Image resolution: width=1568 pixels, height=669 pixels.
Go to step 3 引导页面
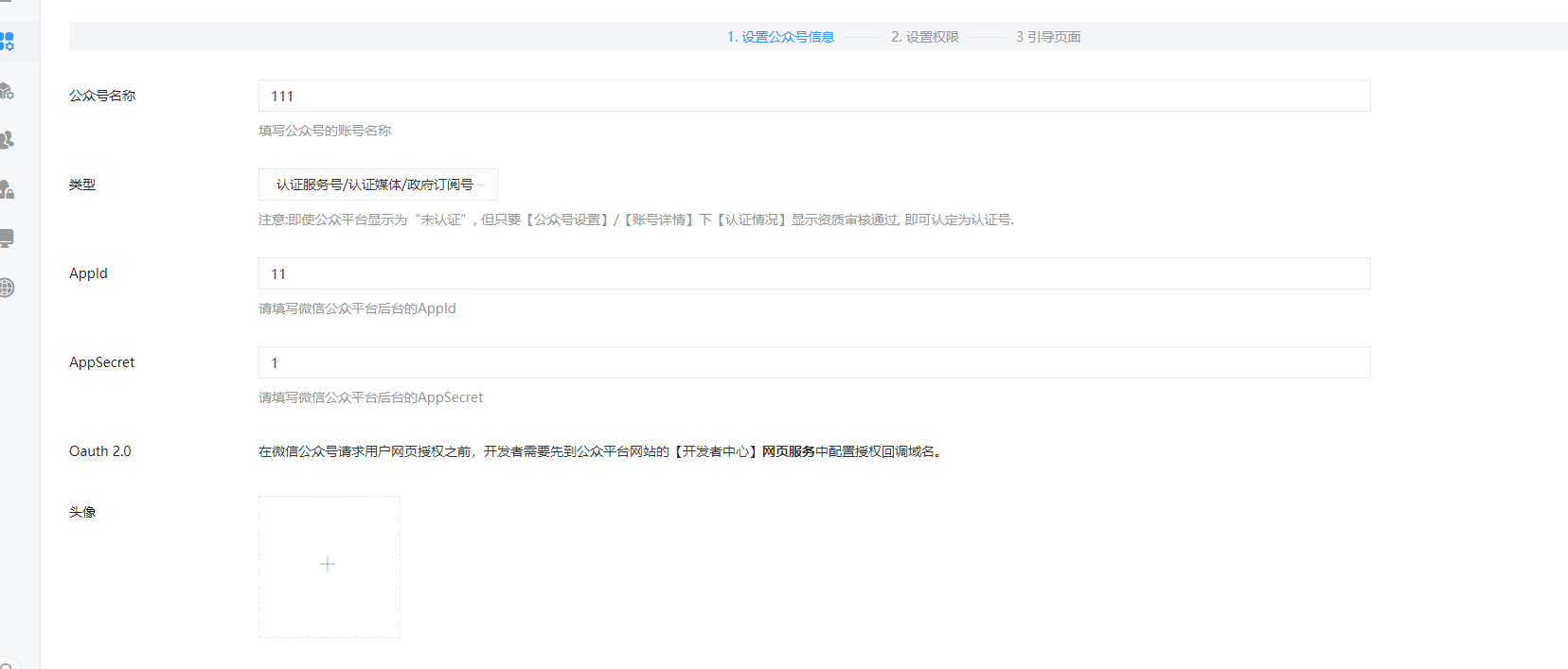1048,37
